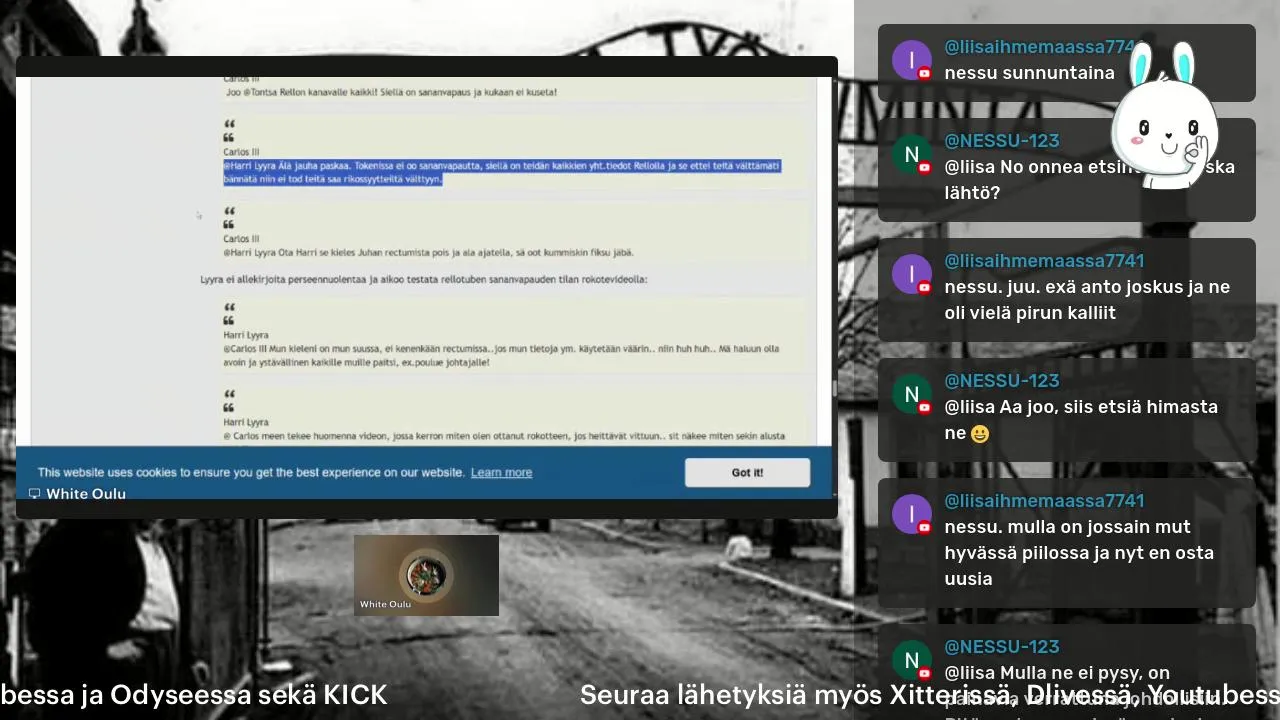The width and height of the screenshot is (1280, 720).
Task: Open the N avatar beside 'No onnea etsin' message
Action: pyautogui.click(x=912, y=154)
